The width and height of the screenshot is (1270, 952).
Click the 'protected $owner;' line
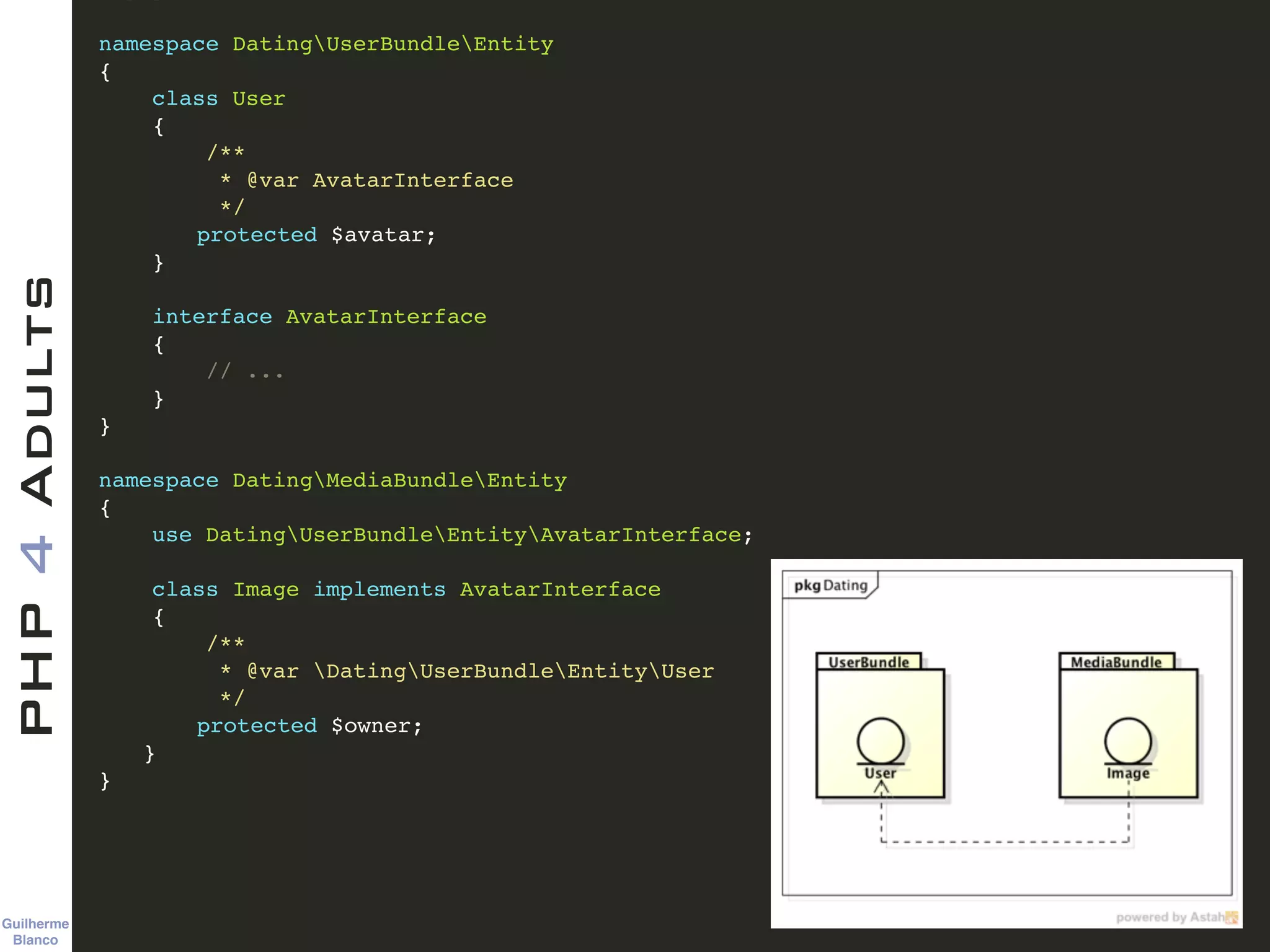[309, 726]
